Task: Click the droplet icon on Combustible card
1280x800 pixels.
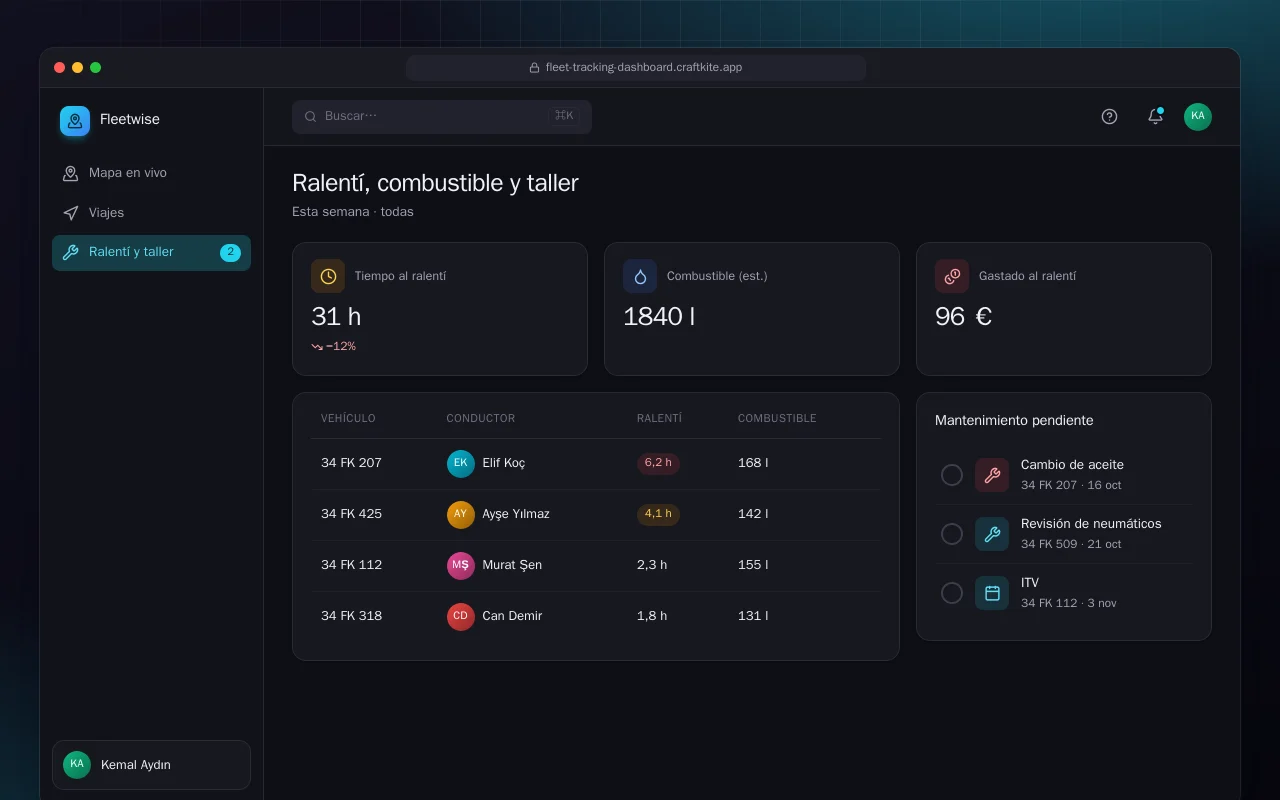Action: [640, 276]
